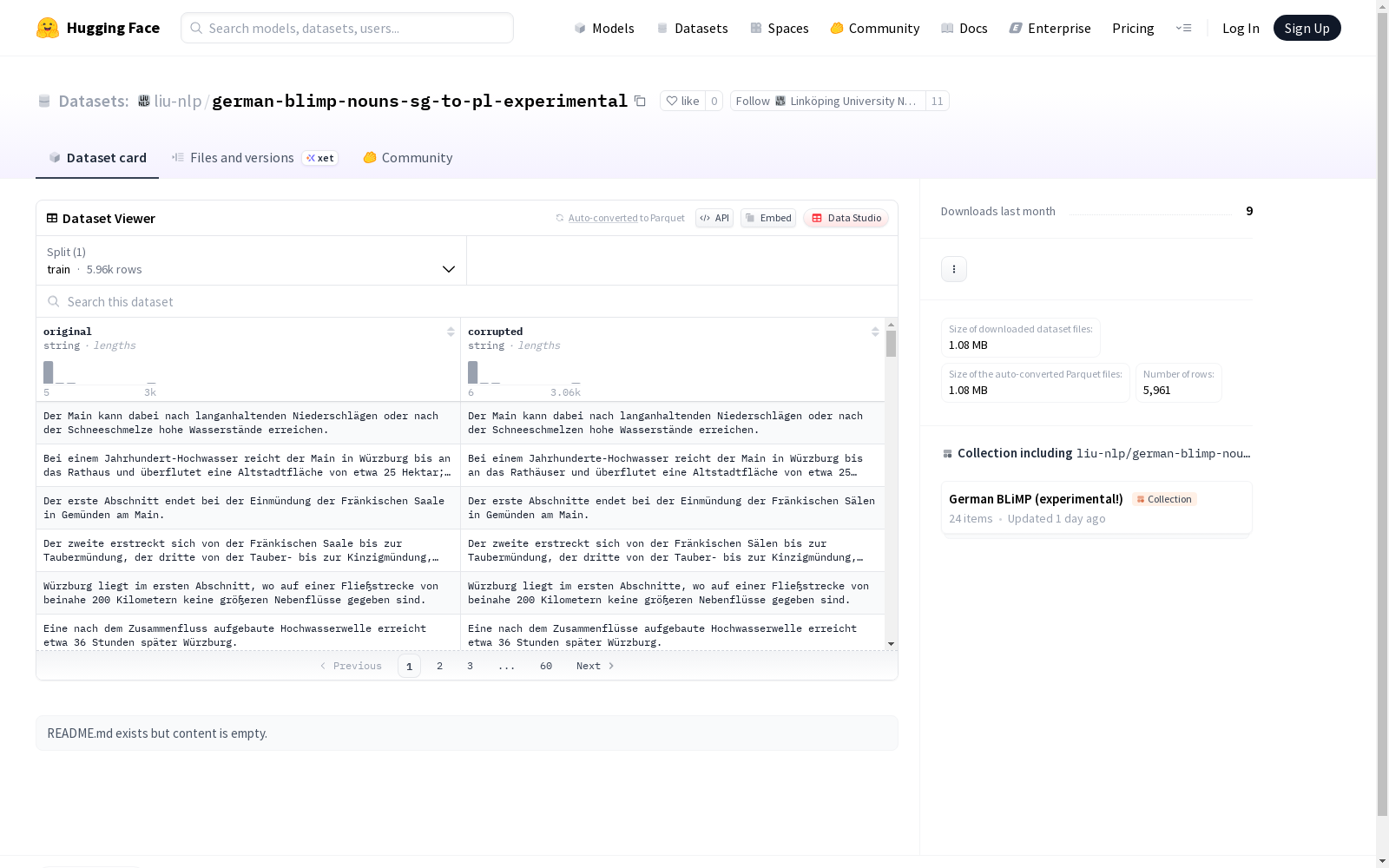Jump to page 60 of the viewer
Image resolution: width=1389 pixels, height=868 pixels.
(546, 666)
